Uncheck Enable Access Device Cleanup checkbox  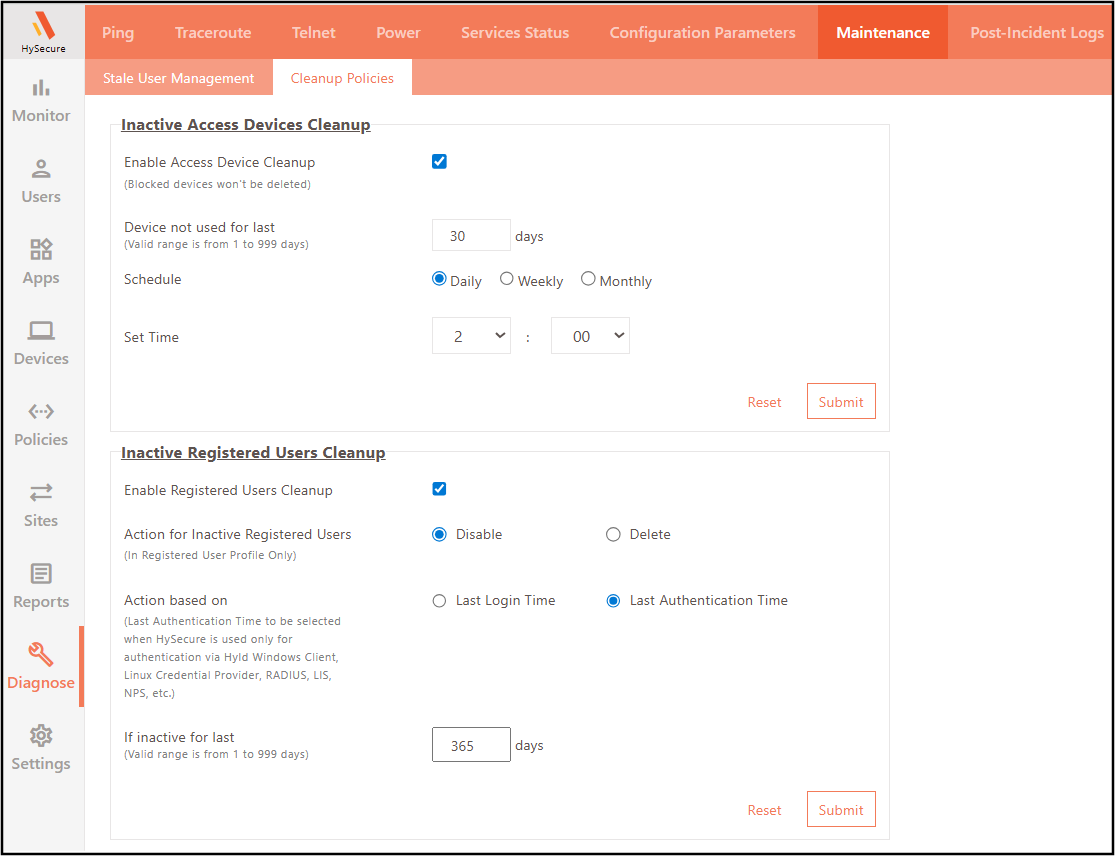click(x=439, y=162)
